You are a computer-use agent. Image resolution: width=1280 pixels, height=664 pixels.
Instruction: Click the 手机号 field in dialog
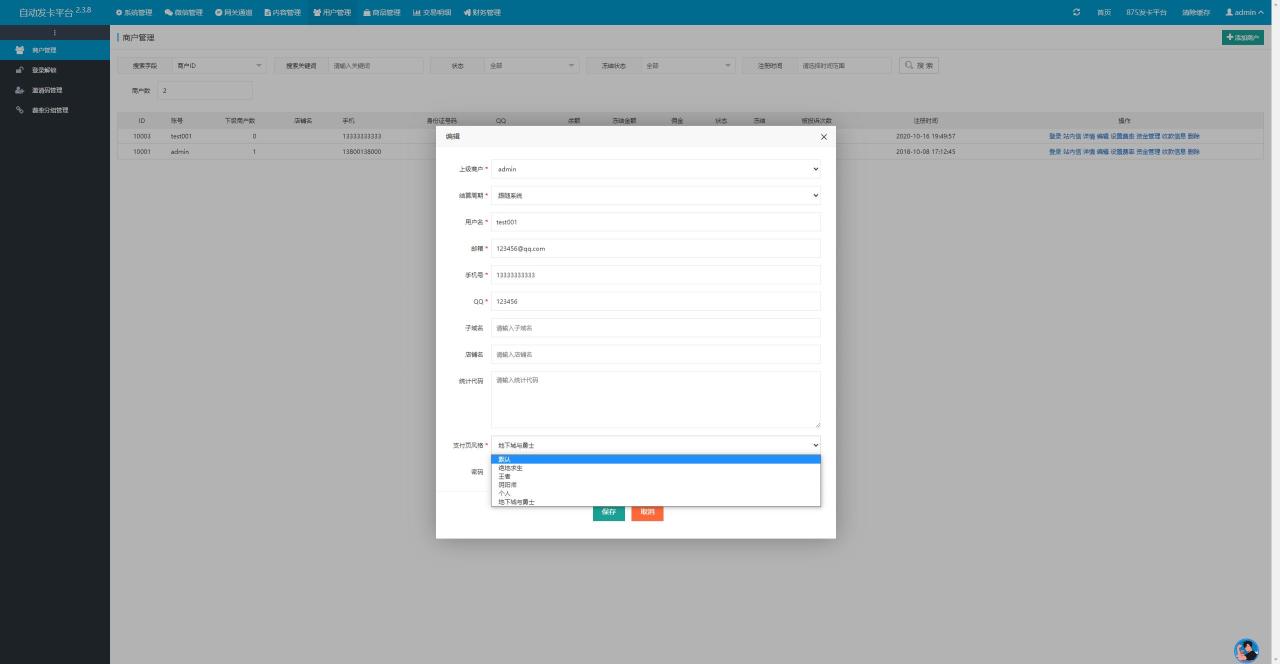click(x=656, y=274)
